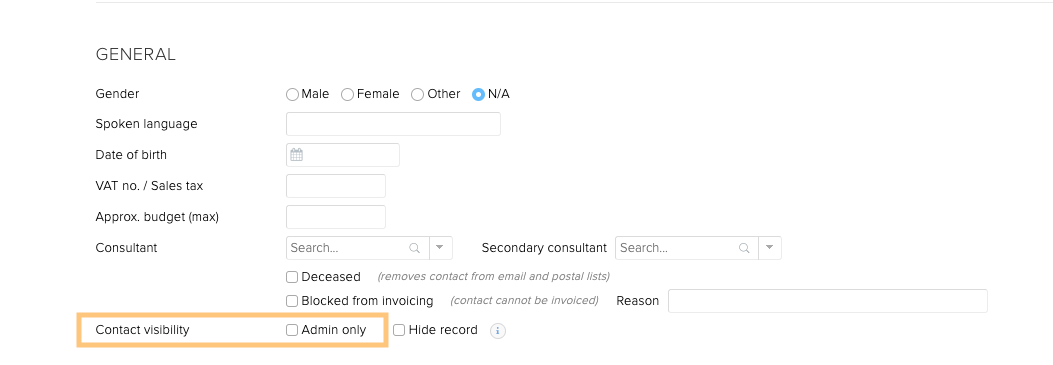
Task: Open the Secondary consultant dropdown arrow
Action: coord(770,248)
